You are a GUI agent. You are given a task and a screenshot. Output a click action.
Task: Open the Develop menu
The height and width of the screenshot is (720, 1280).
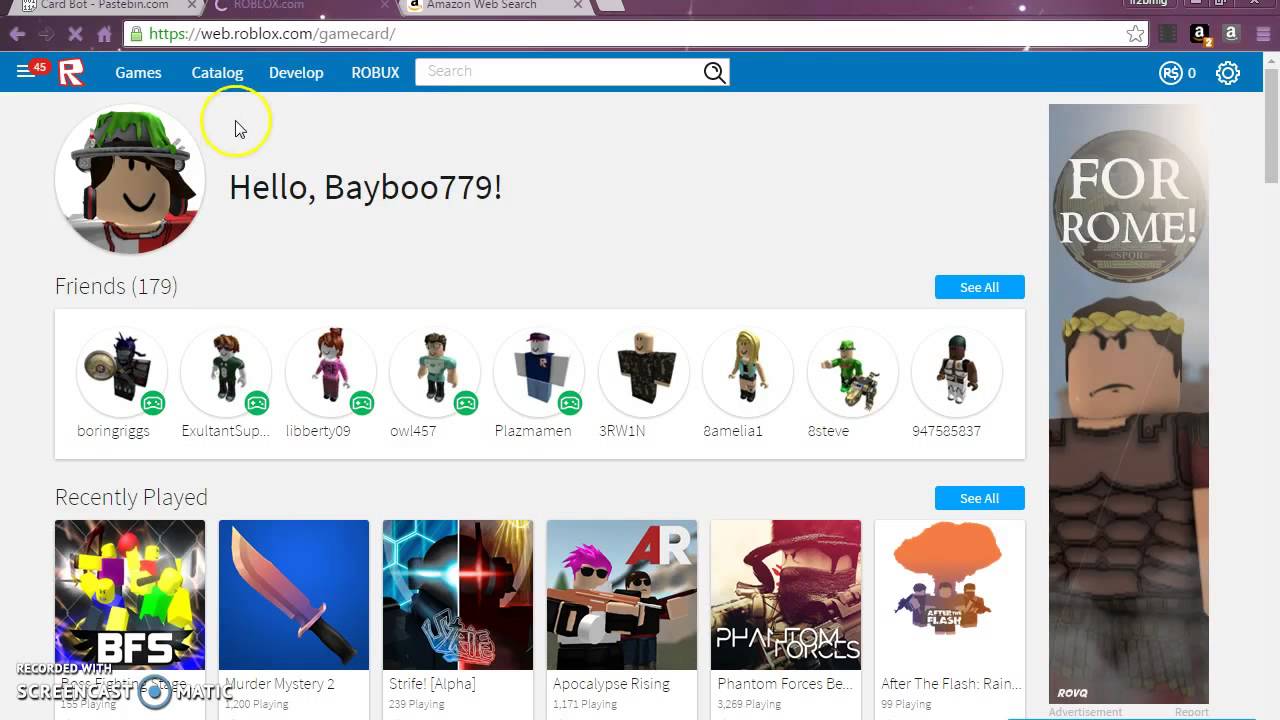[296, 72]
